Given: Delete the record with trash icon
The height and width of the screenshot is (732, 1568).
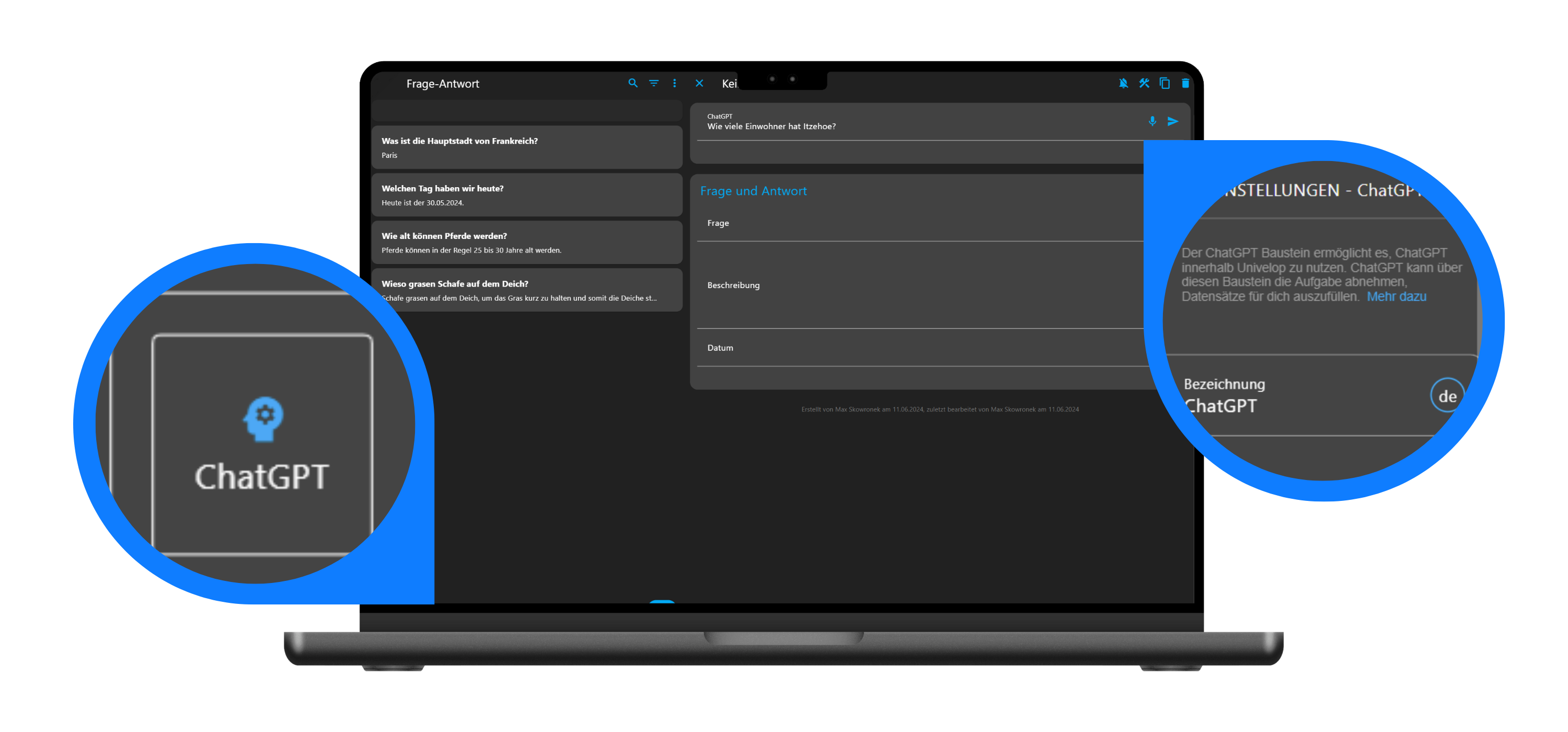Looking at the screenshot, I should coord(1185,83).
